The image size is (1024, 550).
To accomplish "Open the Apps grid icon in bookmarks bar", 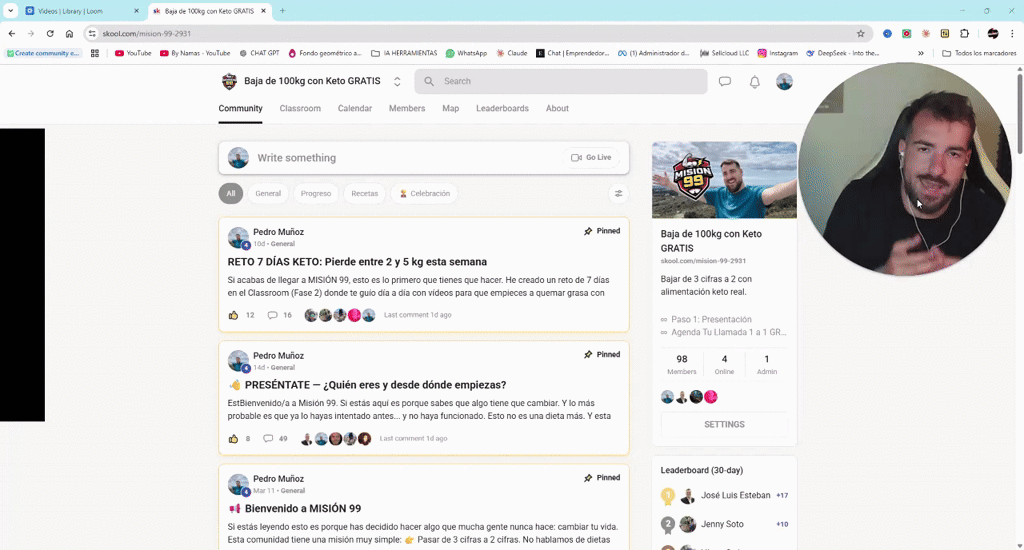I will coord(95,53).
